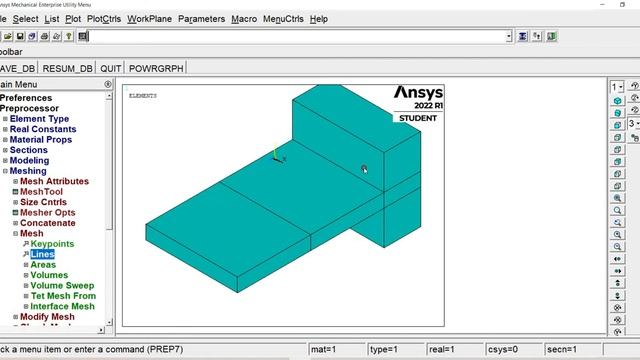Click inside the command input field
The image size is (640, 360).
(297, 36)
